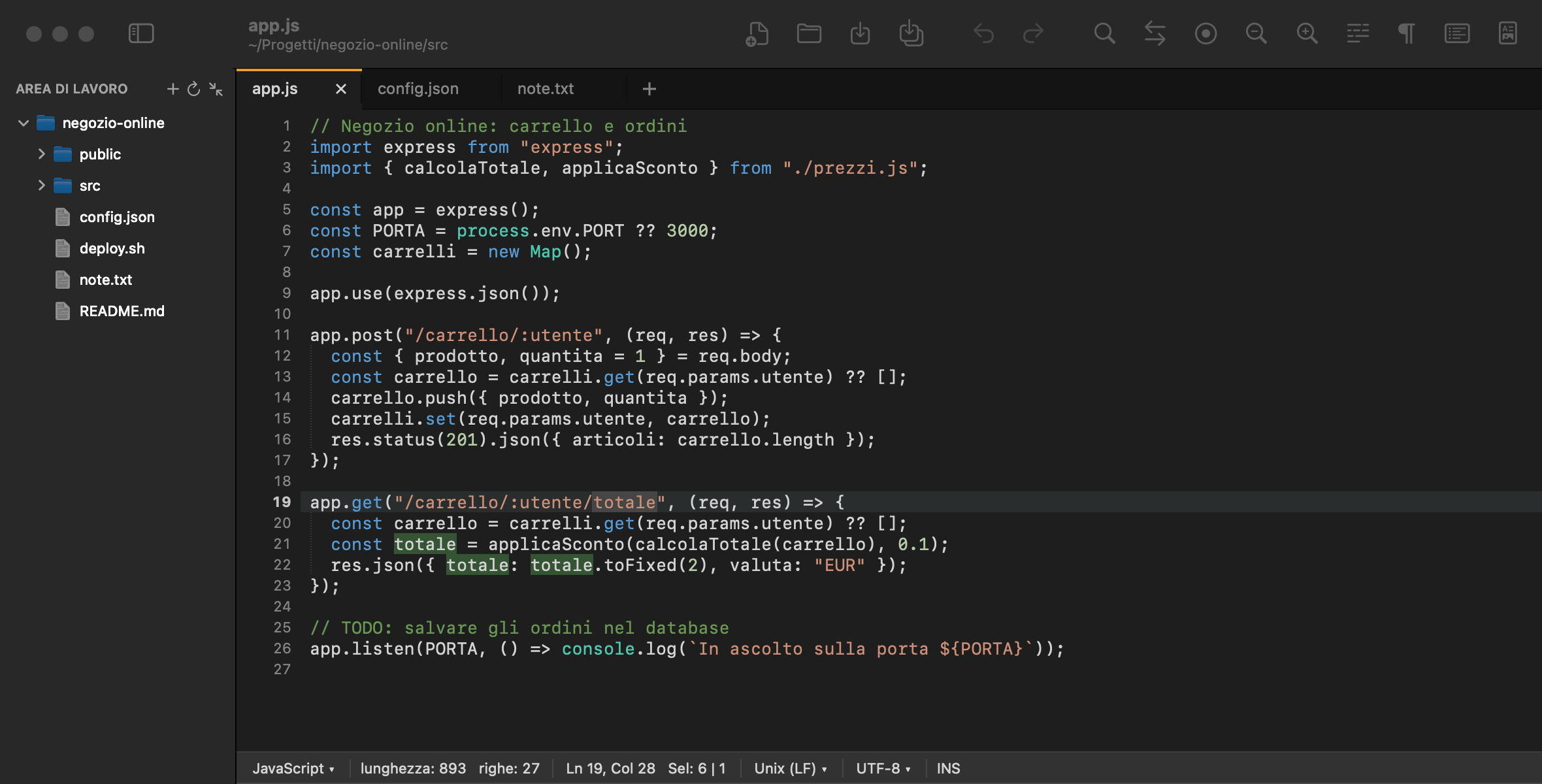This screenshot has width=1542, height=784.
Task: Open the JavaScript language dropdown
Action: (x=293, y=768)
